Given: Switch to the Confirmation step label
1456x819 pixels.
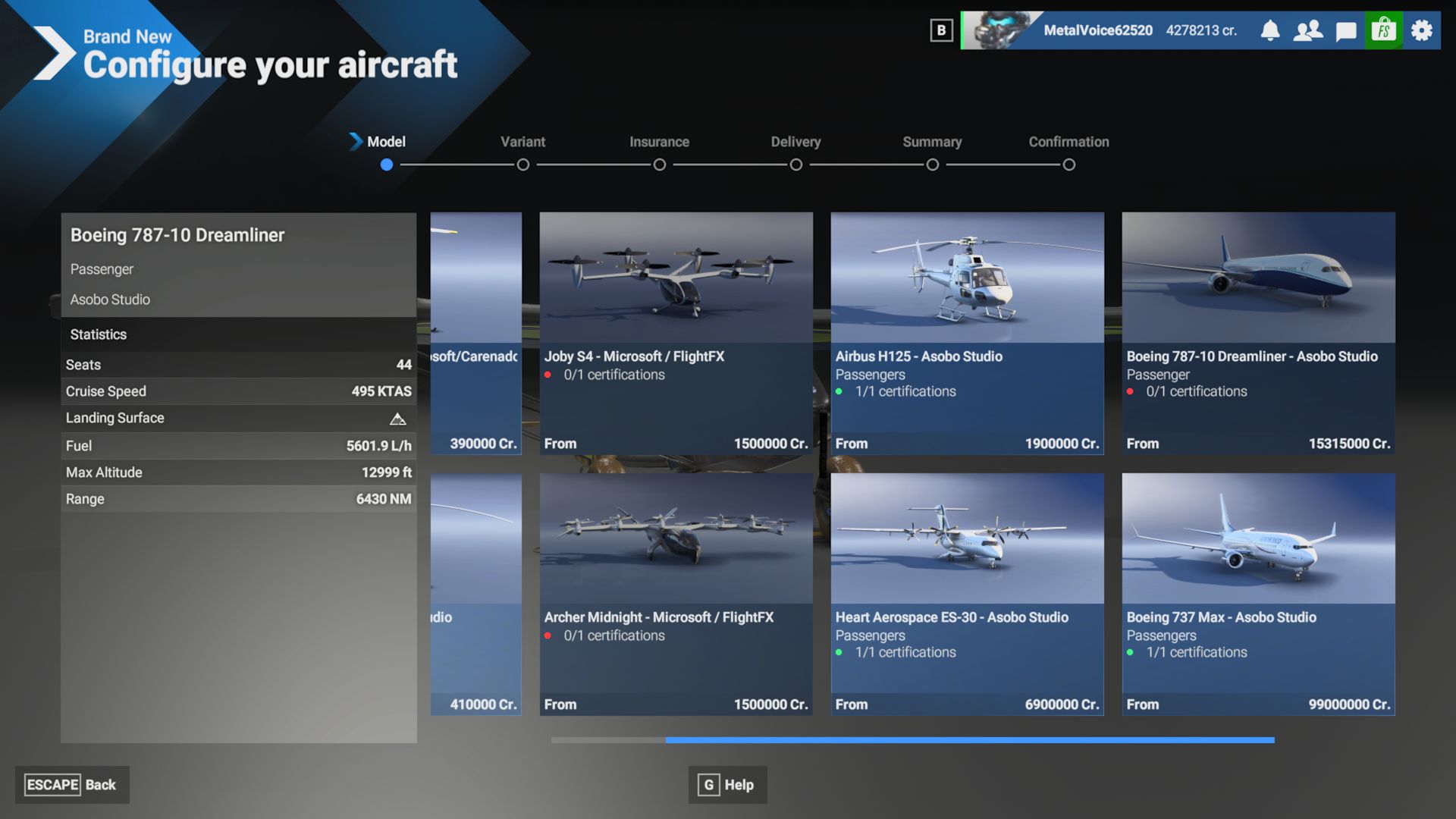Looking at the screenshot, I should pos(1068,142).
